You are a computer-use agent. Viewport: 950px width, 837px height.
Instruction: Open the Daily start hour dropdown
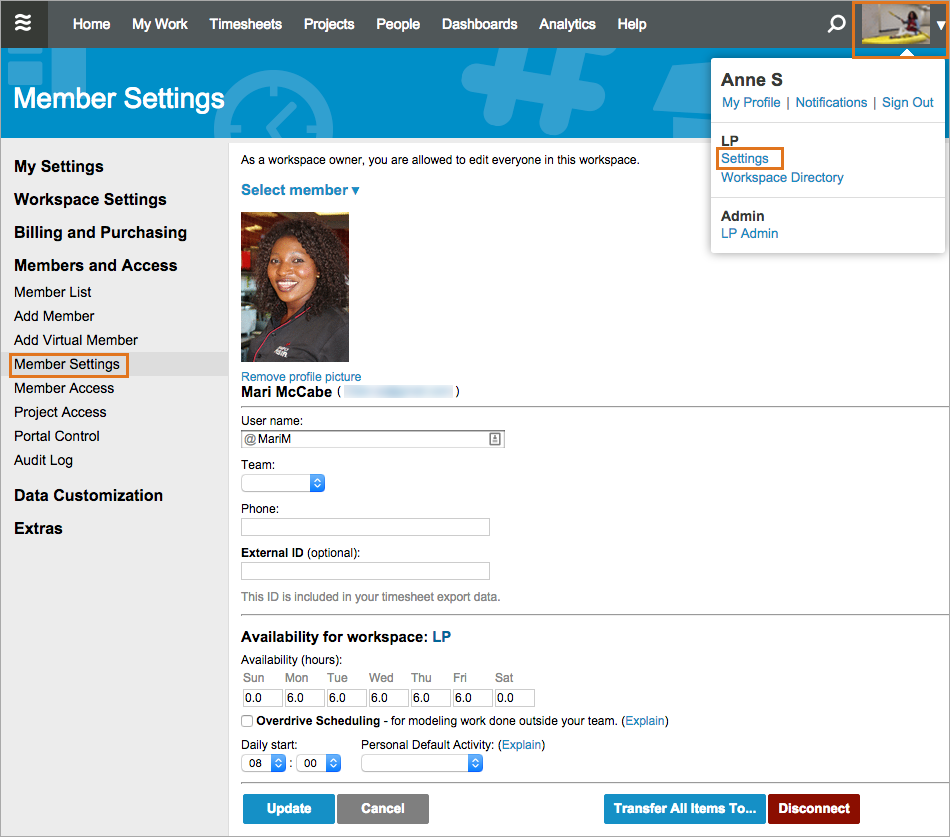pyautogui.click(x=264, y=763)
